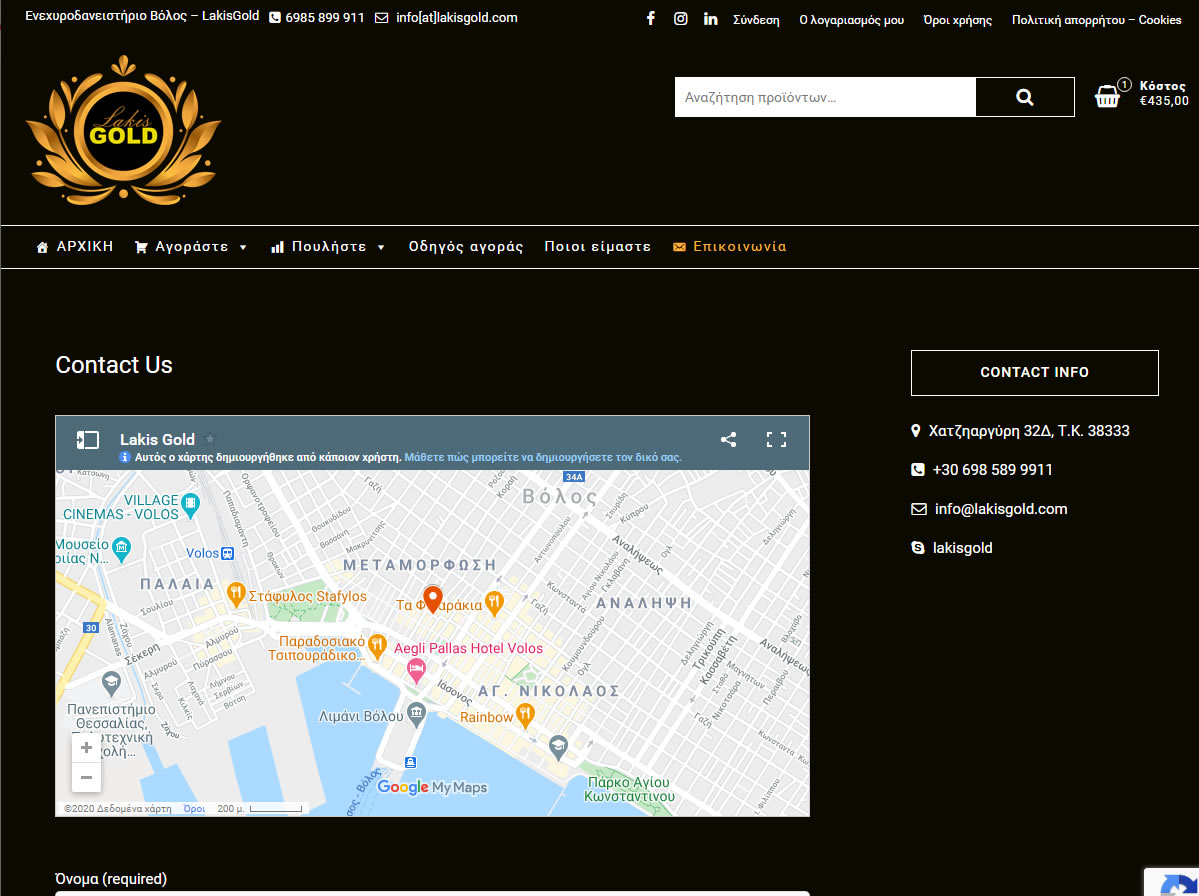
Task: Click the Ενεχυροδανειστήριο Βόλος – LakisGold title
Action: click(142, 16)
